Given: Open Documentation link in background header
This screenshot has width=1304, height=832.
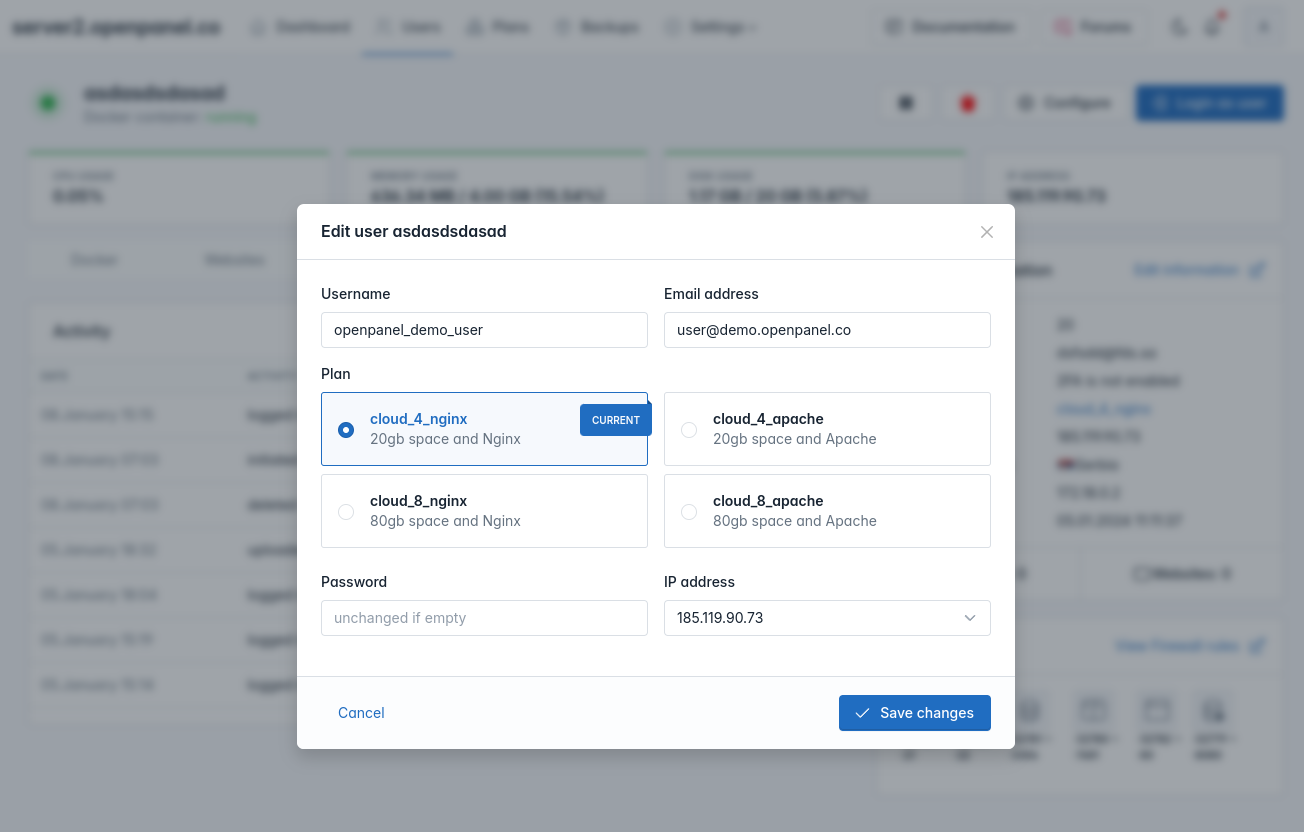Looking at the screenshot, I should (950, 27).
